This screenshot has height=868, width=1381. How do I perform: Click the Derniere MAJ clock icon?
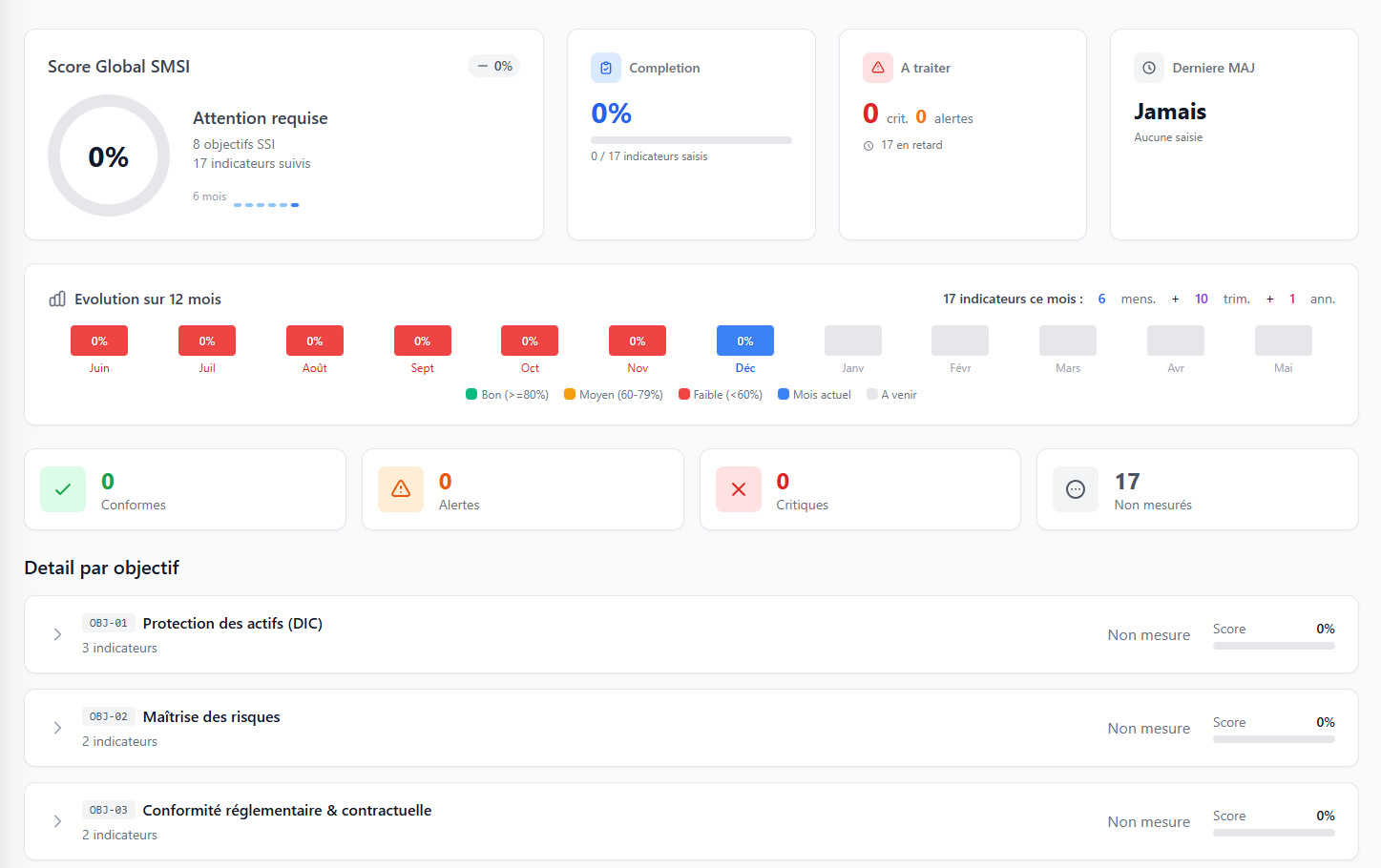pyautogui.click(x=1149, y=68)
